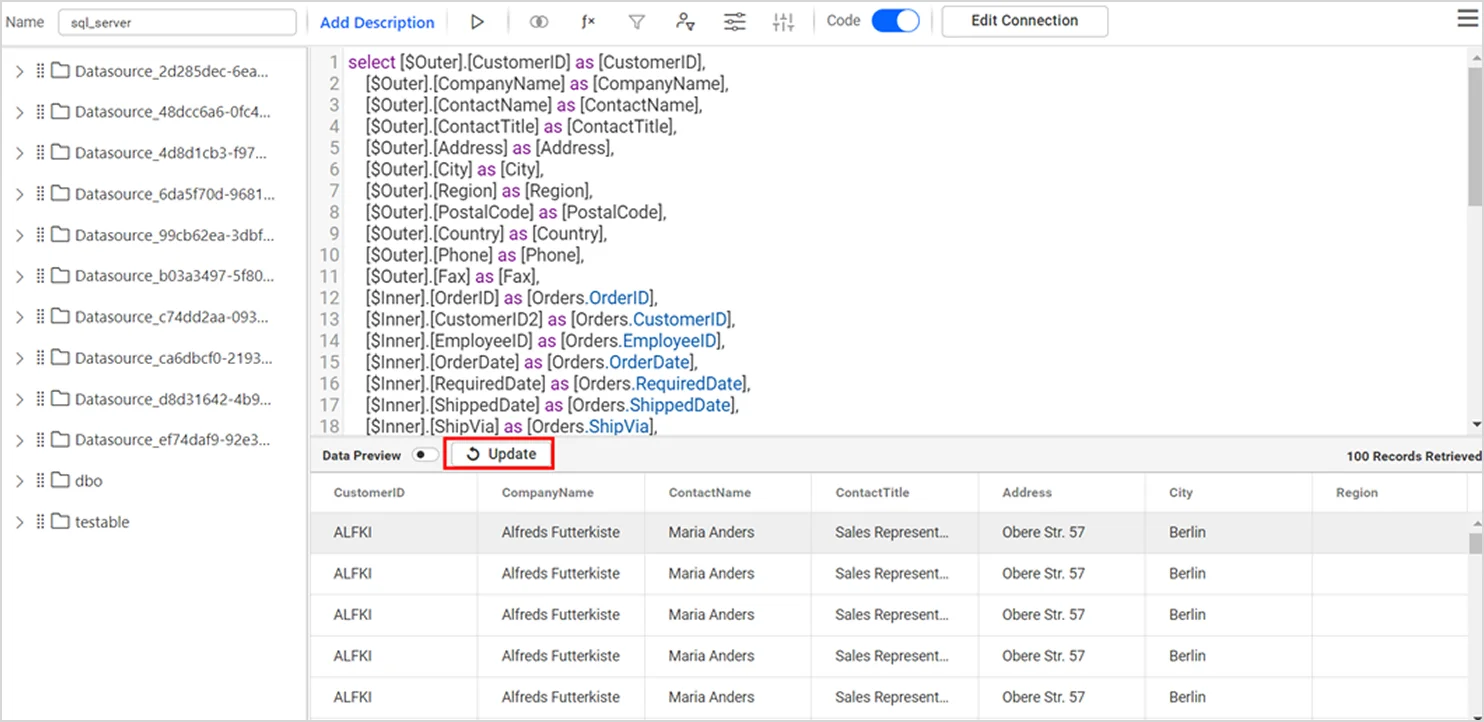
Task: Click the sql_server name input field
Action: point(177,22)
